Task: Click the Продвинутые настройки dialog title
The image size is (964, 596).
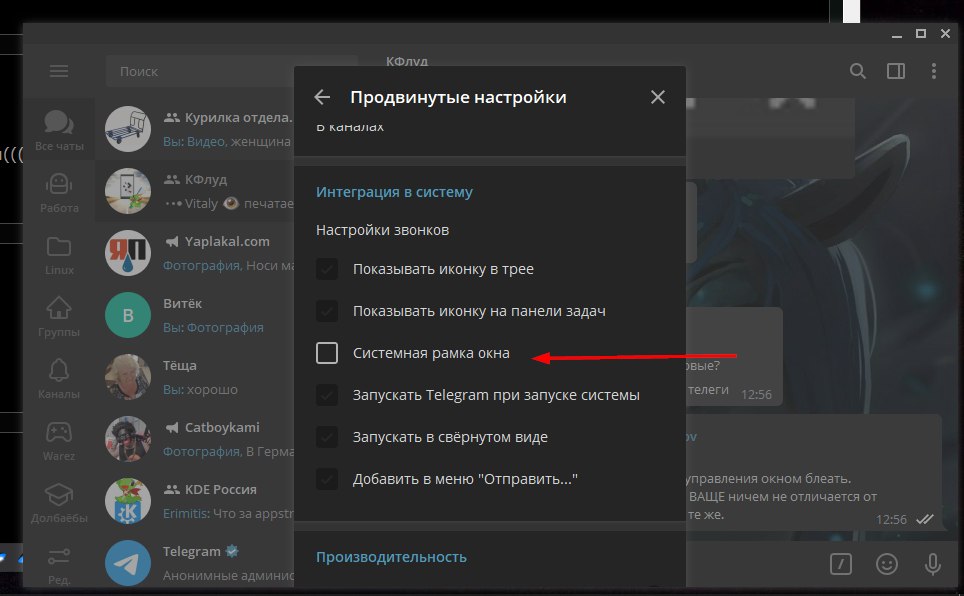Action: coord(458,97)
